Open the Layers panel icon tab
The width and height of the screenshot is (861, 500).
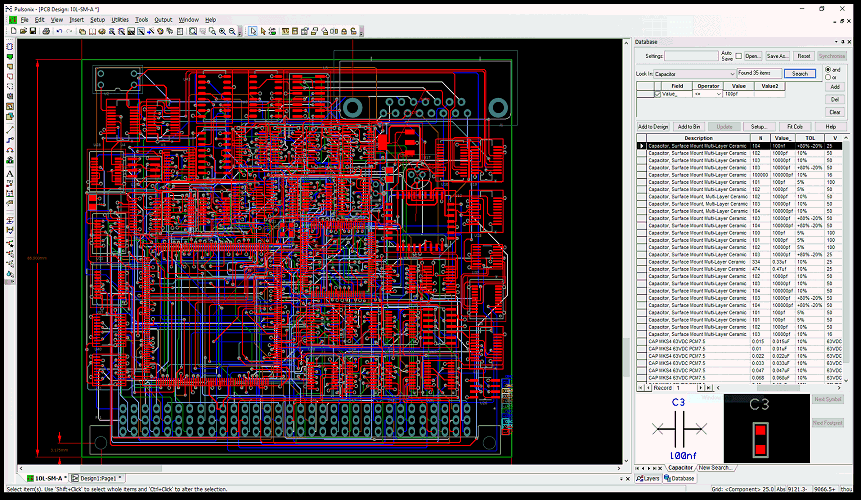tap(647, 479)
